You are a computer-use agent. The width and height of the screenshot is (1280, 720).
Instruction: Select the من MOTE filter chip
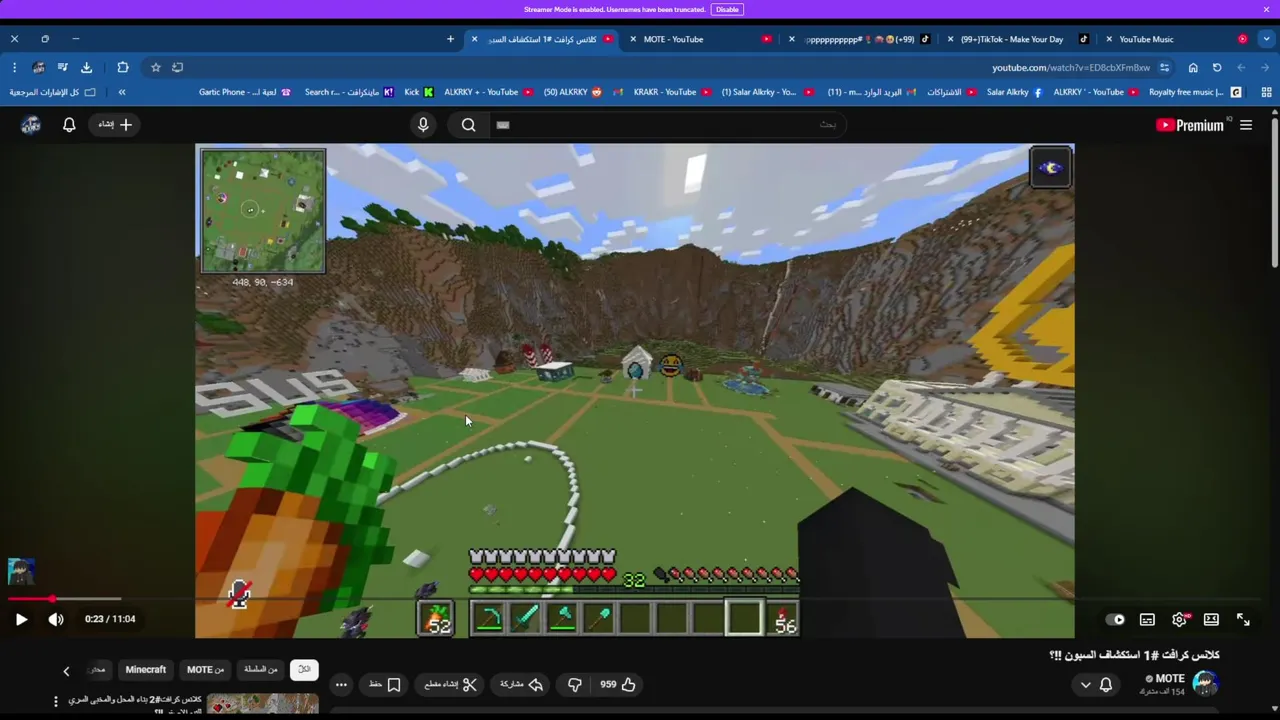click(x=206, y=670)
